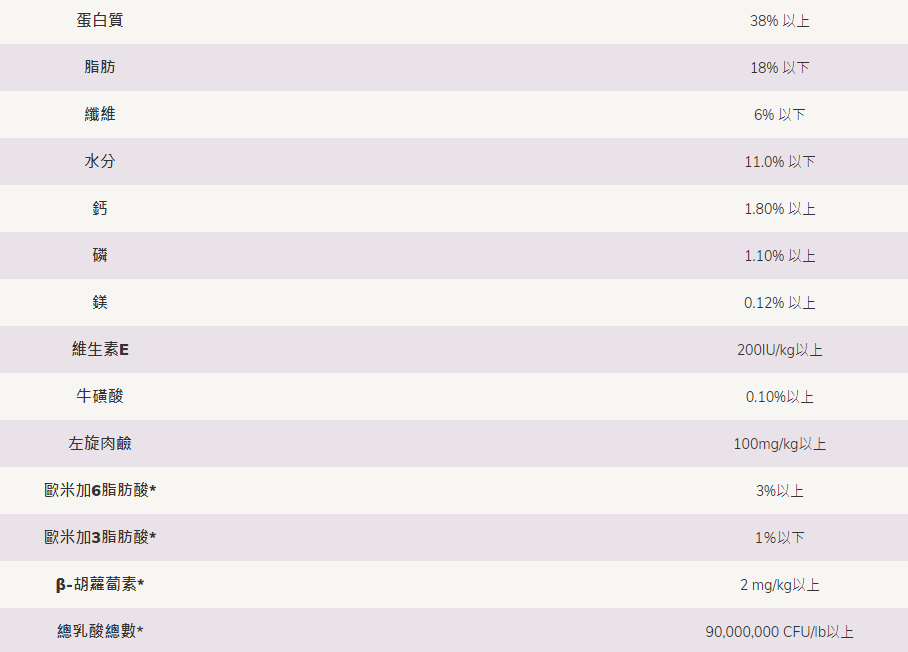Image resolution: width=908 pixels, height=652 pixels.
Task: Click the 脂肪 label cell
Action: (x=100, y=68)
